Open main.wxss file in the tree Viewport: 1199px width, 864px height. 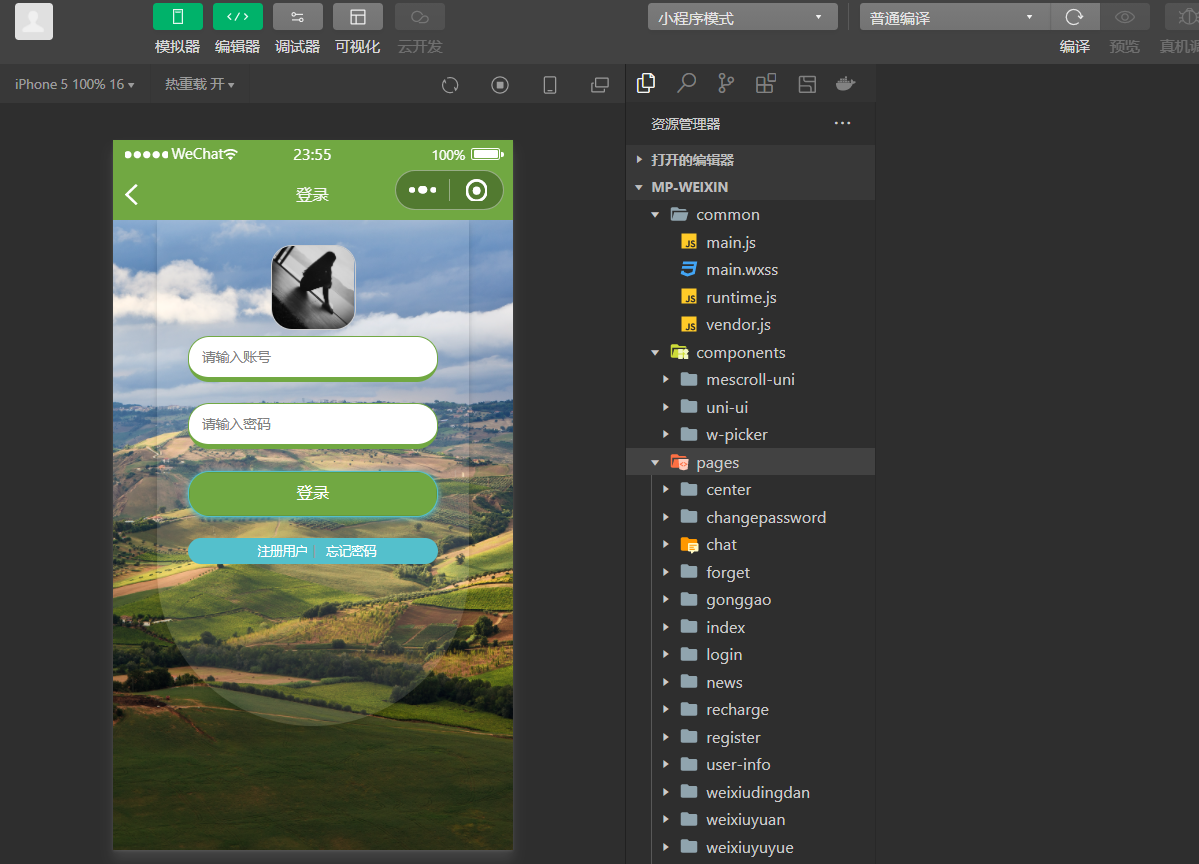pos(741,270)
